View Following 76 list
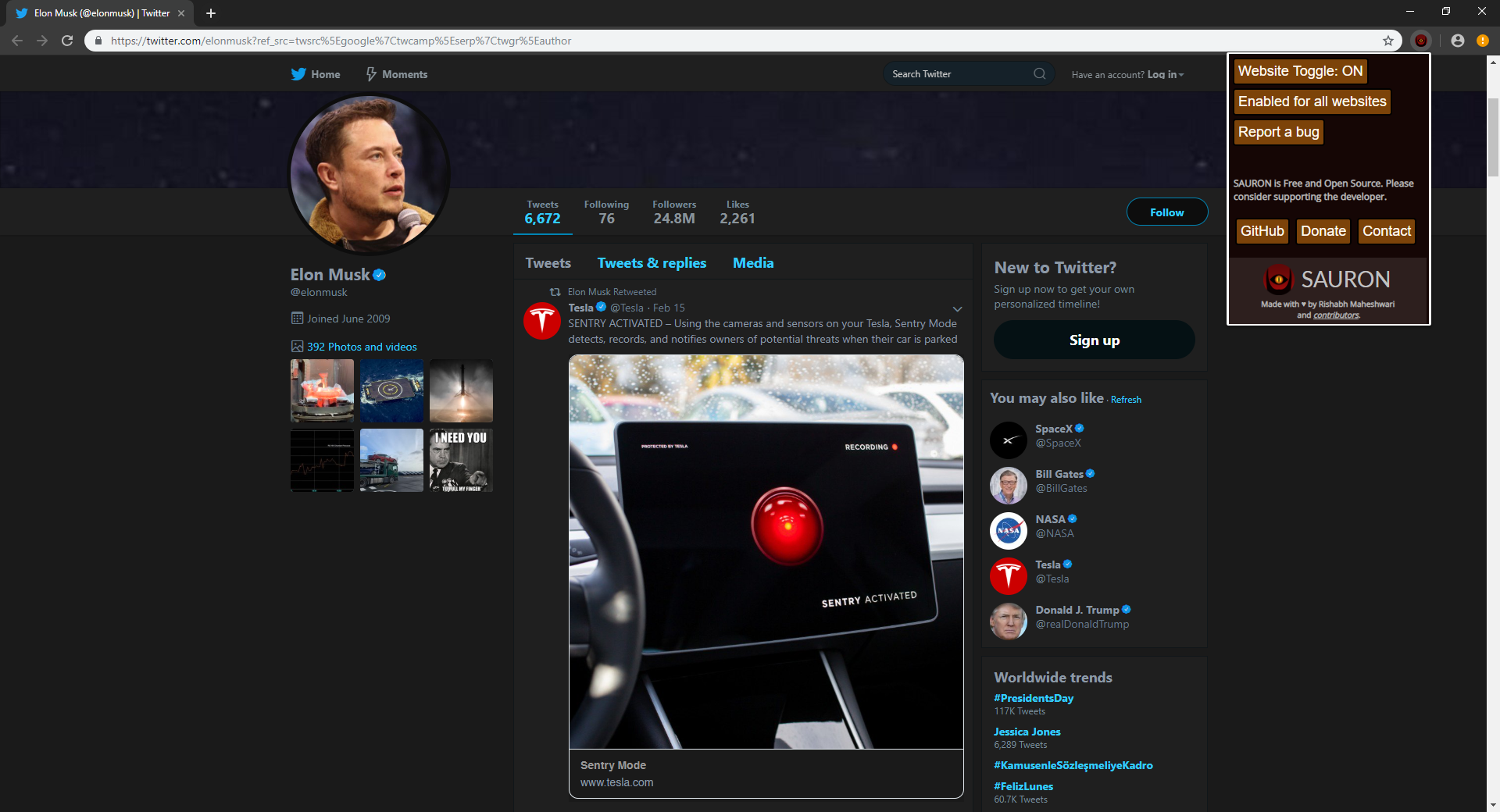Image resolution: width=1500 pixels, height=812 pixels. click(606, 212)
